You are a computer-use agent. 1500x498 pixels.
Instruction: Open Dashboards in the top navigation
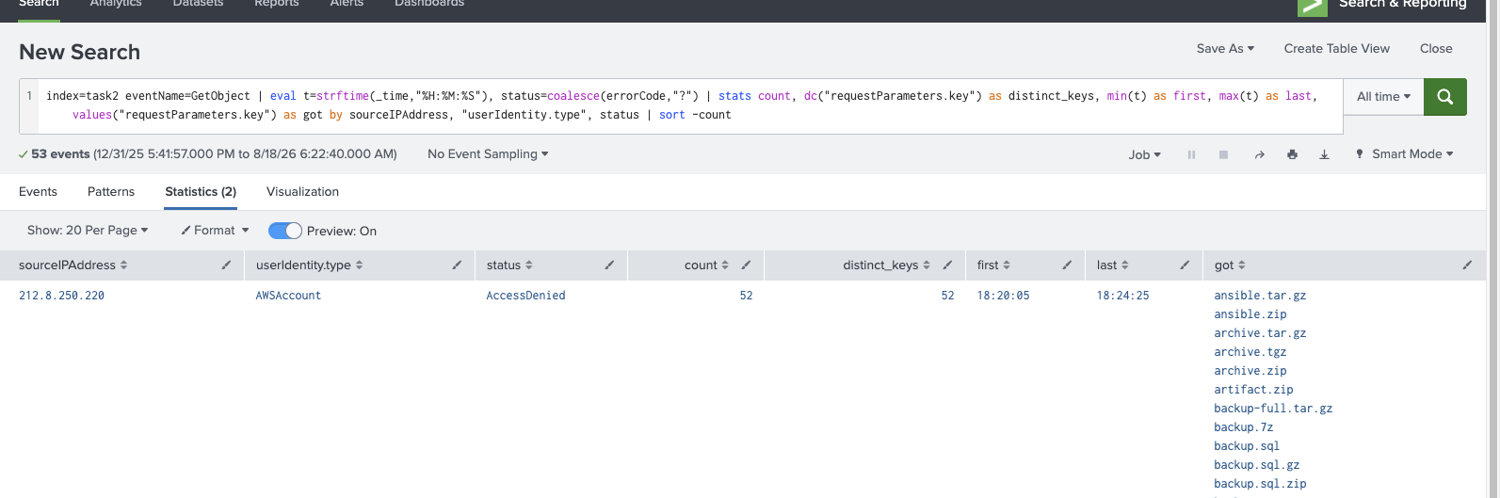tap(429, 4)
